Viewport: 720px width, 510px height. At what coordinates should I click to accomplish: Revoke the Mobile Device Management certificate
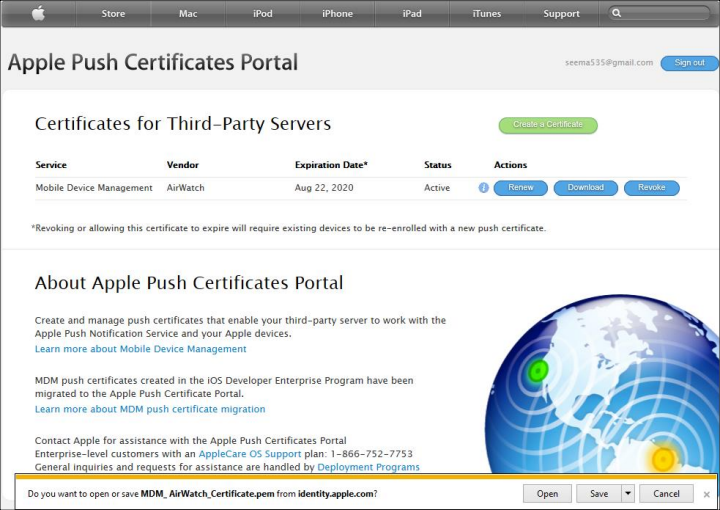[x=651, y=188]
